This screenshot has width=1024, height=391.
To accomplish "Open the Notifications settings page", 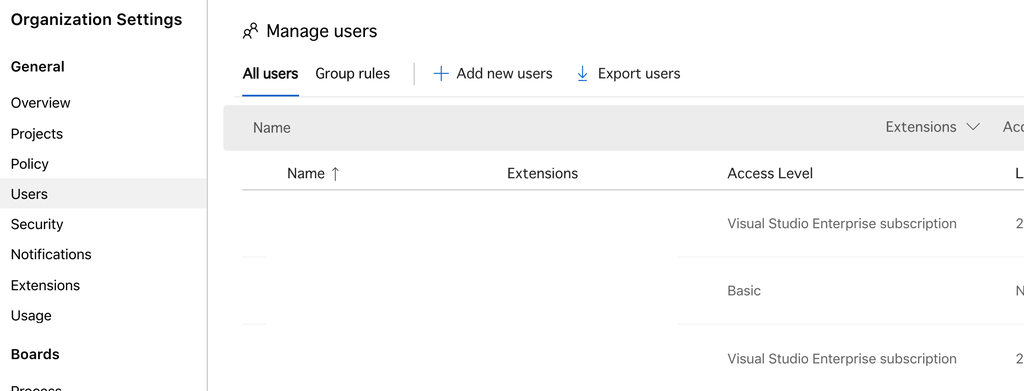I will click(x=51, y=255).
